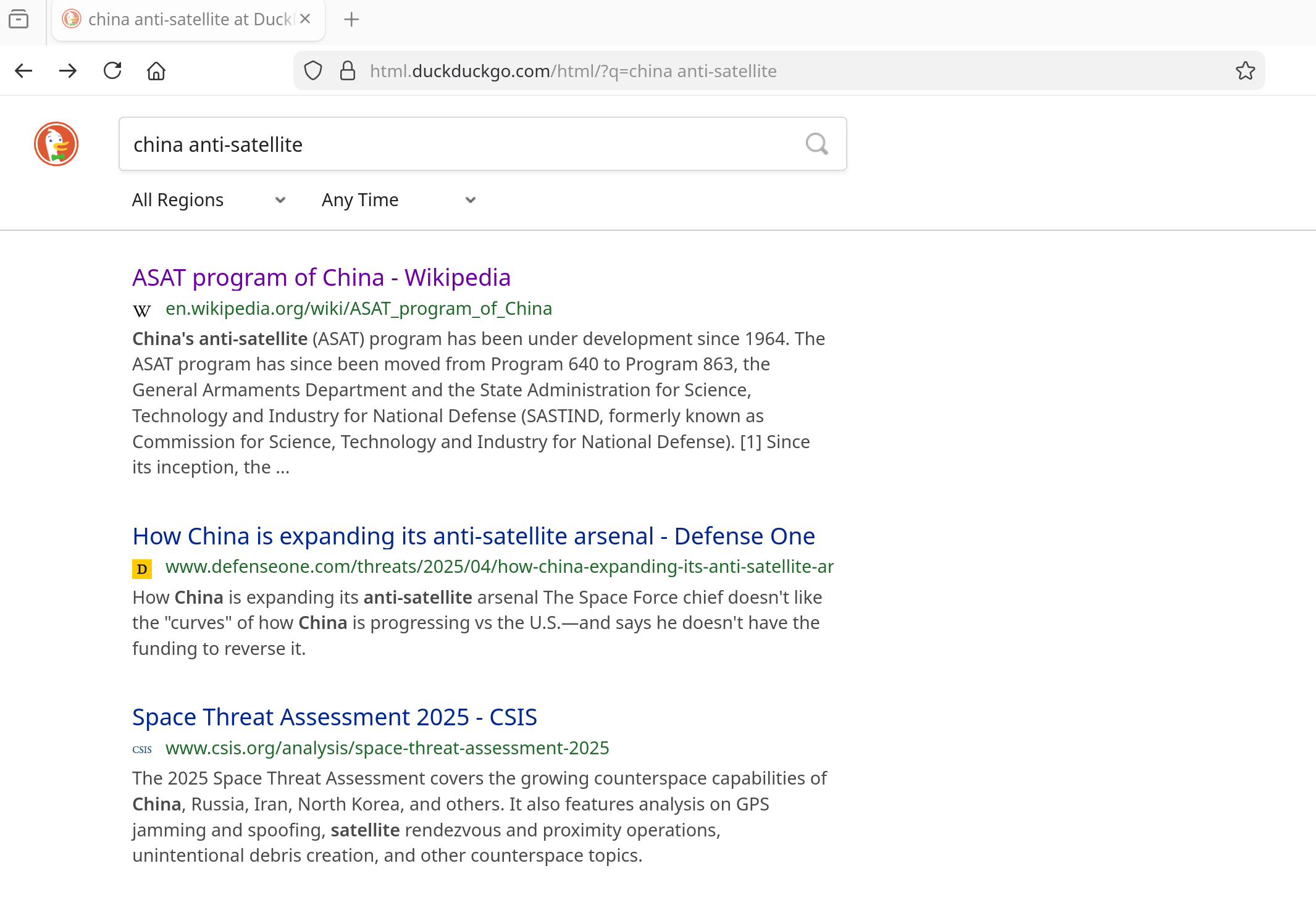The width and height of the screenshot is (1316, 900).
Task: Open the Defense One anti-satellite arsenal article
Action: (474, 536)
